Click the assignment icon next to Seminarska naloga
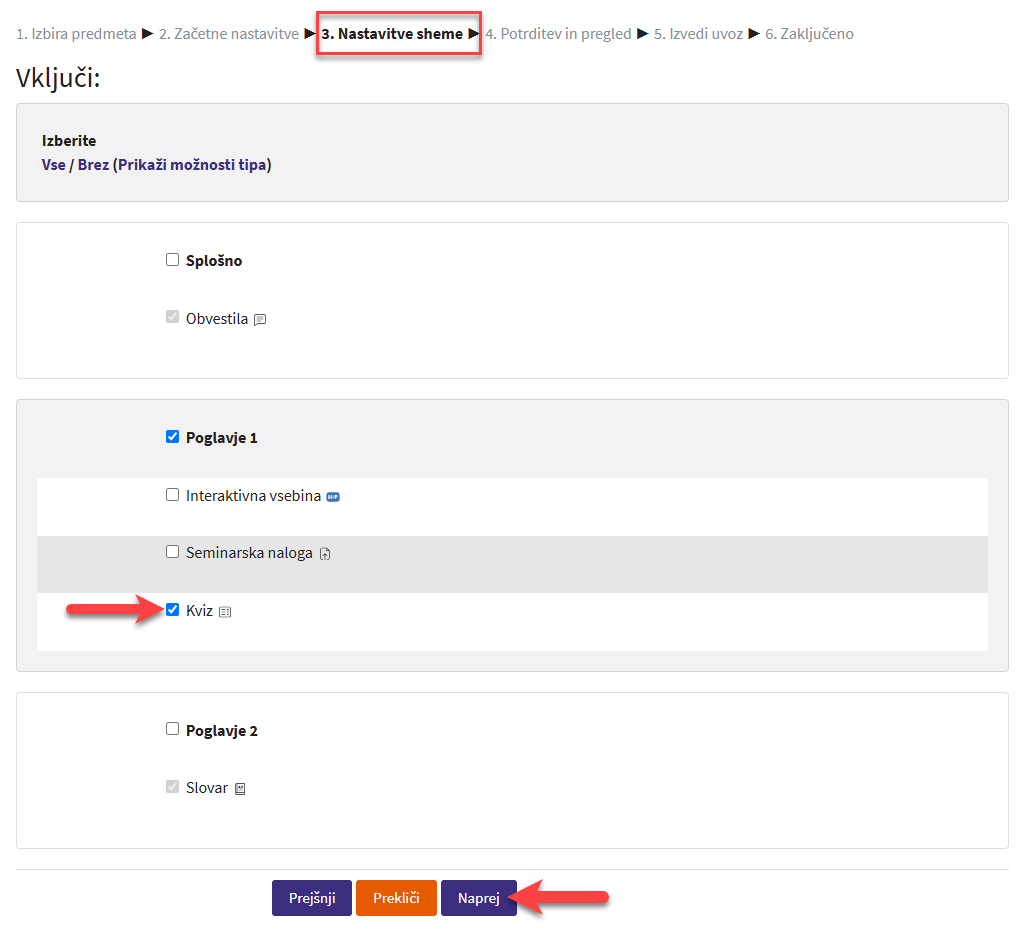 (x=325, y=554)
